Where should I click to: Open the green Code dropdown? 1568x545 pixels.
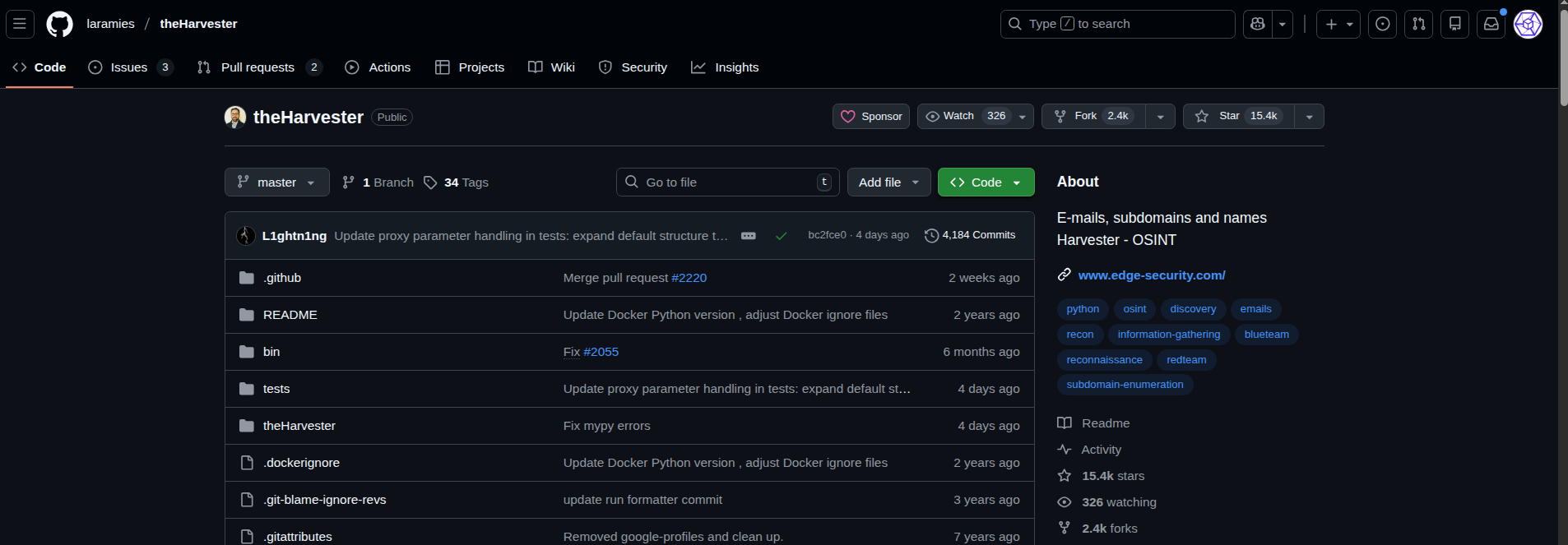[986, 182]
